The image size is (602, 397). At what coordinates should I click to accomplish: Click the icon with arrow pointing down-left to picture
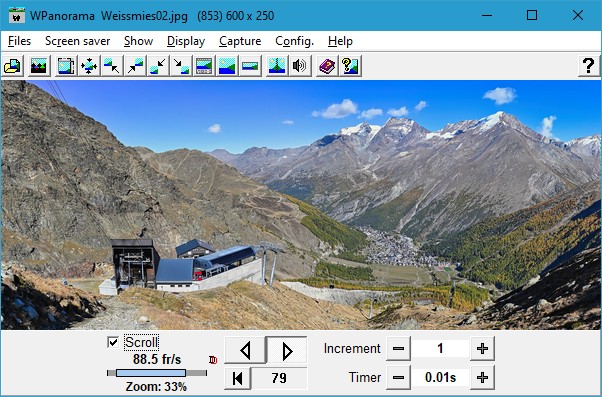click(158, 66)
